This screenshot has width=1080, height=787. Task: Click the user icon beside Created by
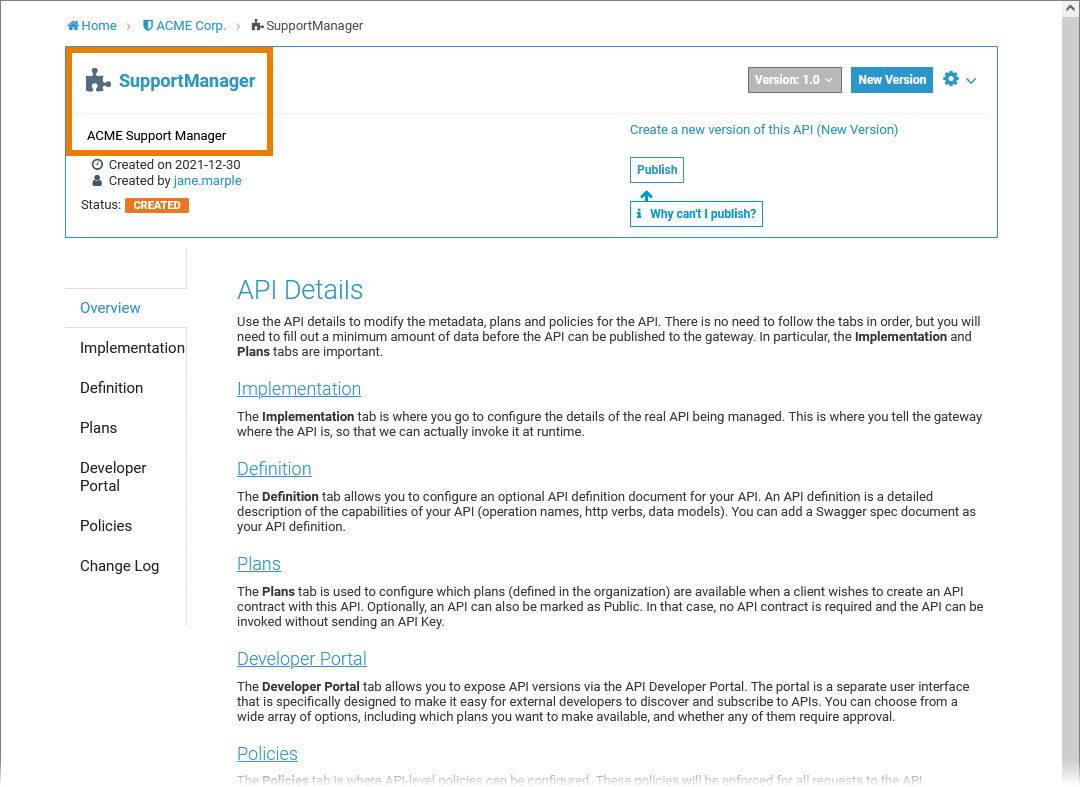click(x=97, y=180)
